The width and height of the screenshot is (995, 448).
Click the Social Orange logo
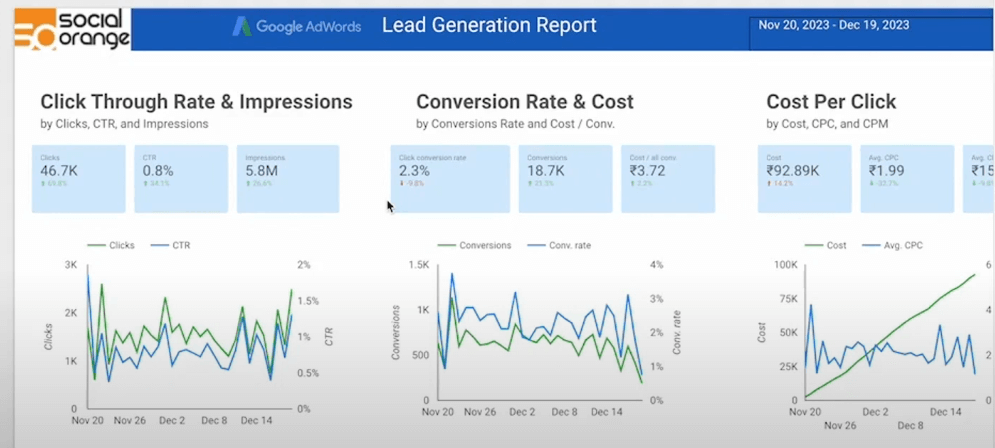point(72,28)
